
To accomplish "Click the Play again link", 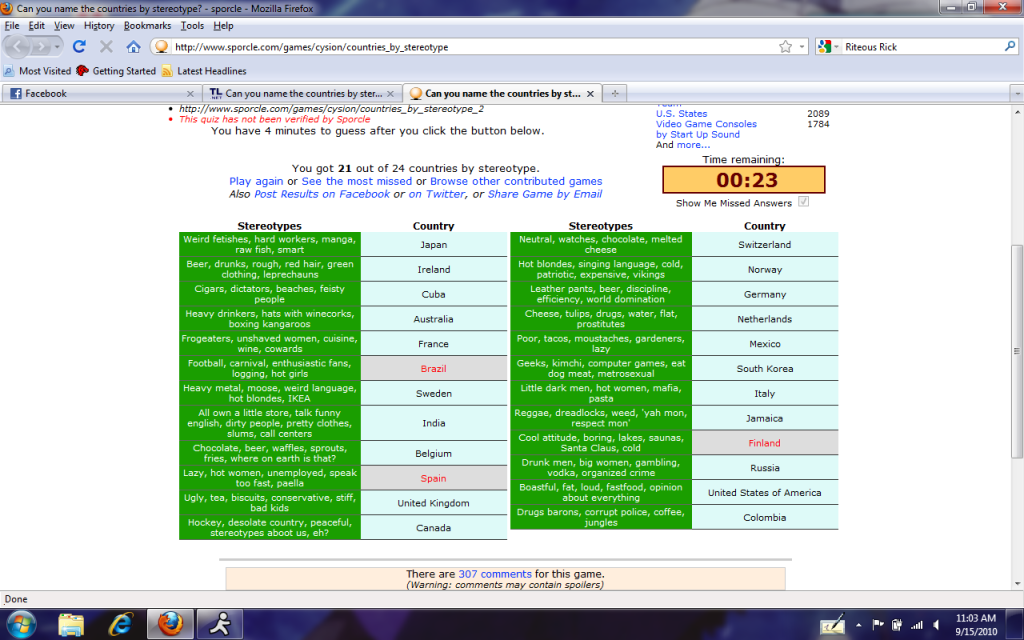I will [x=256, y=181].
